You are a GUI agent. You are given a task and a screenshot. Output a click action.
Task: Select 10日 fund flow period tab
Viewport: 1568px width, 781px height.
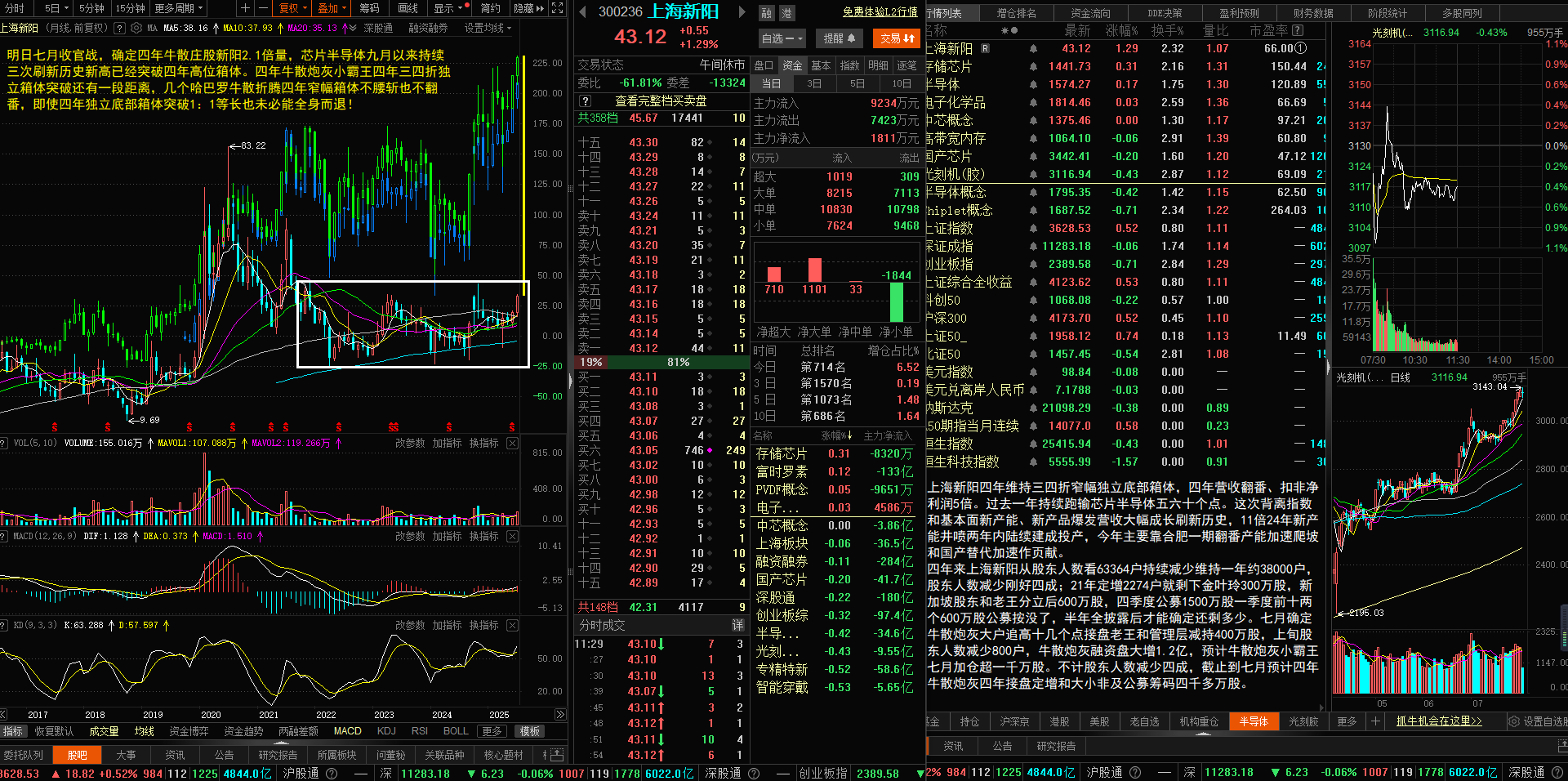[901, 83]
